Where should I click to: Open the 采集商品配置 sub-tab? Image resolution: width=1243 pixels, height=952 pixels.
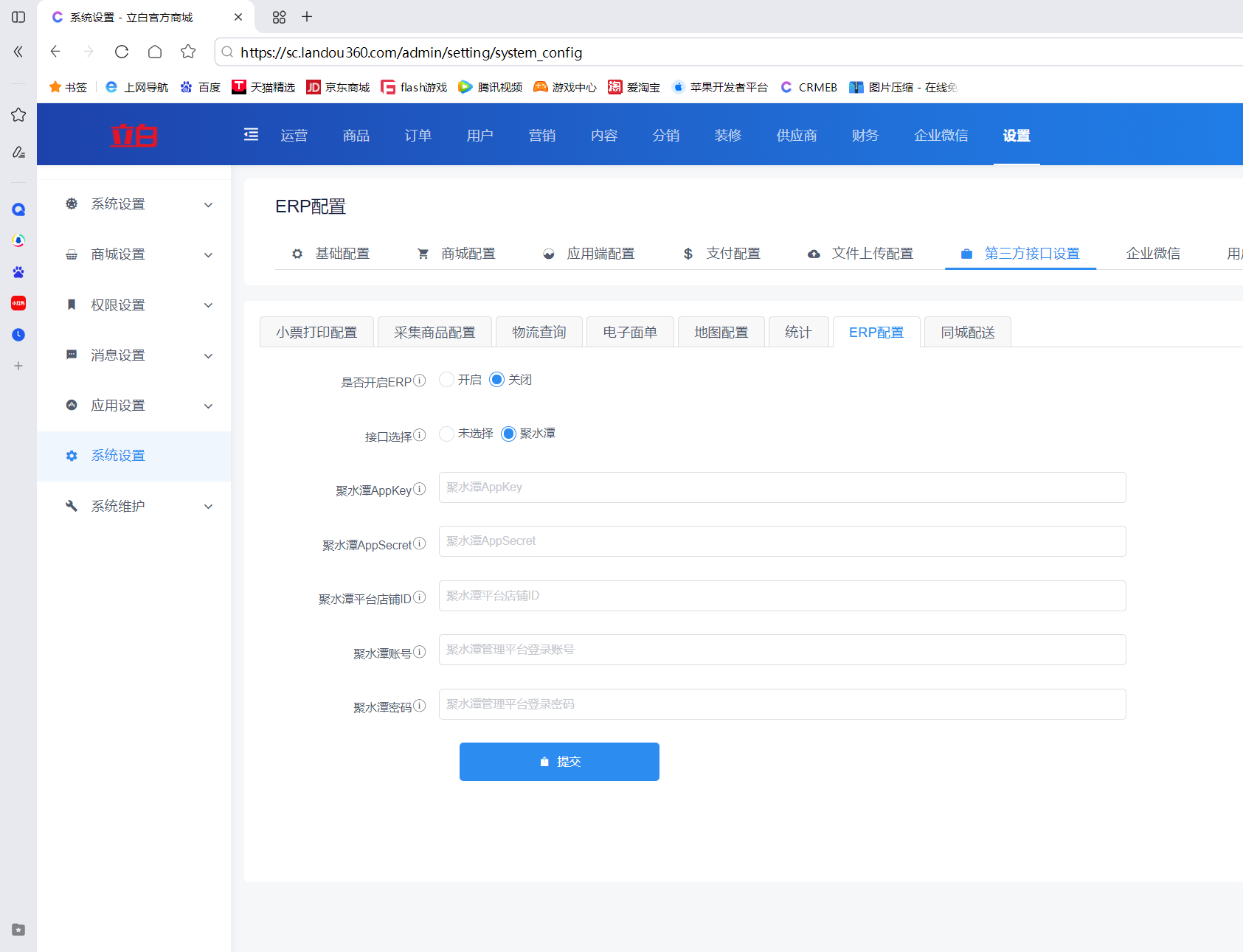[x=434, y=332]
